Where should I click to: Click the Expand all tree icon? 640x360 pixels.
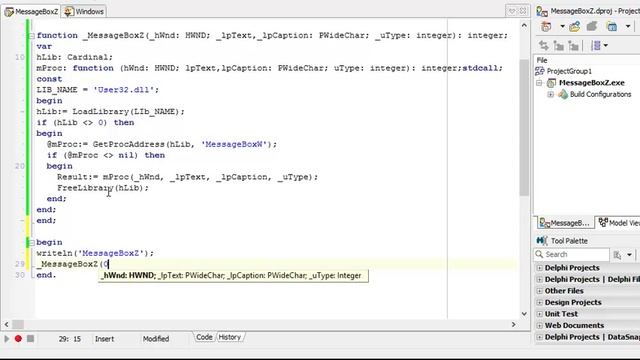(x=559, y=46)
